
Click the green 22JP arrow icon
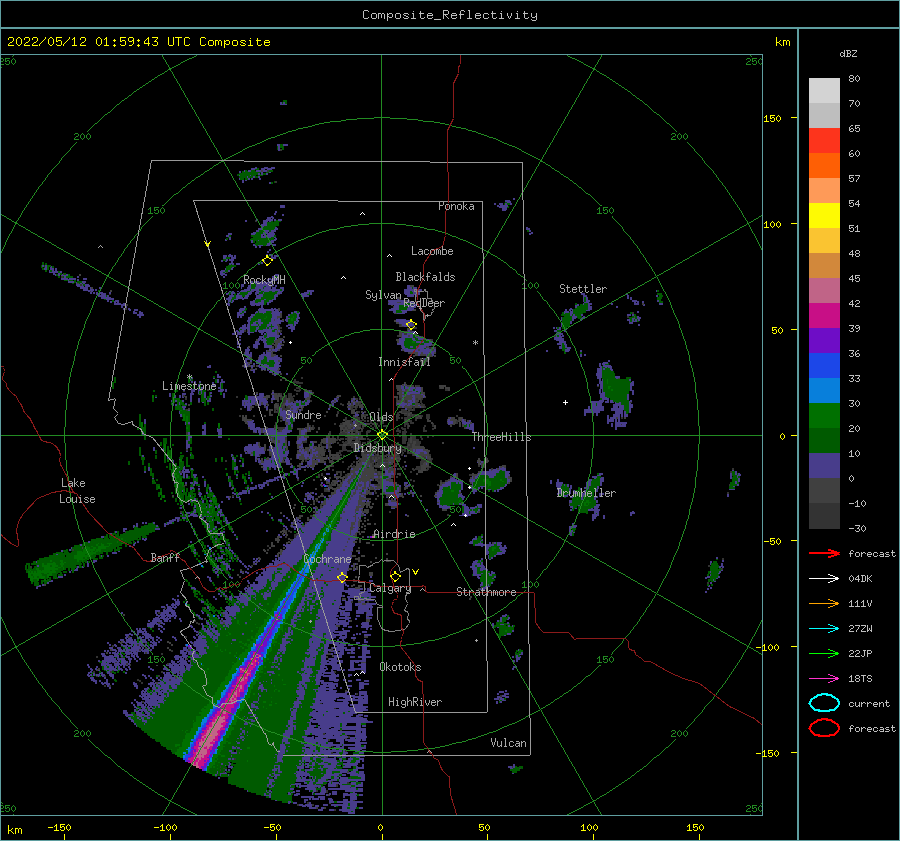(x=824, y=653)
